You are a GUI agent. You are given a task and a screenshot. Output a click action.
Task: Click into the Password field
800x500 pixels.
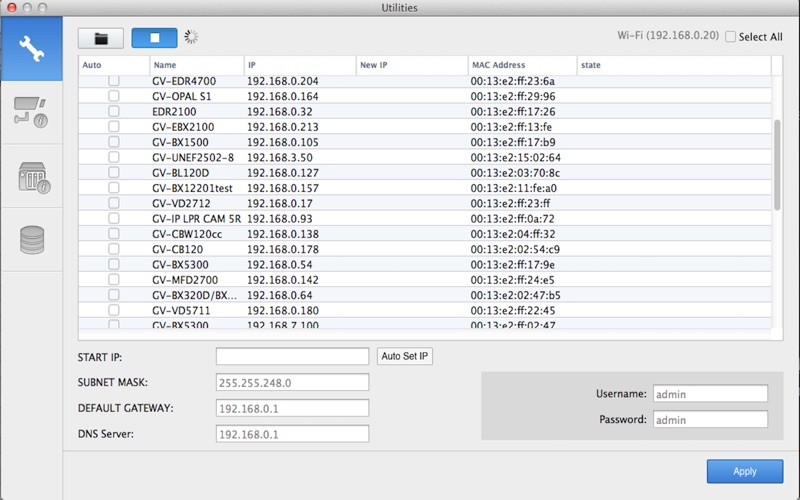tap(710, 419)
